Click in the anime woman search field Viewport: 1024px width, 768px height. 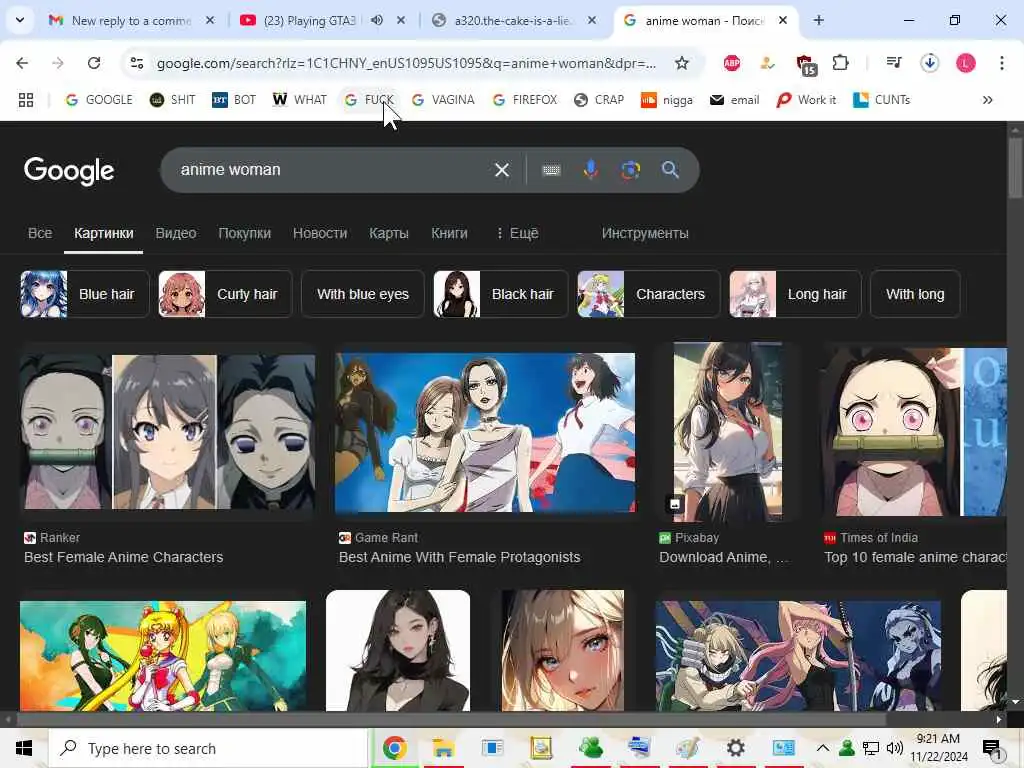(330, 170)
